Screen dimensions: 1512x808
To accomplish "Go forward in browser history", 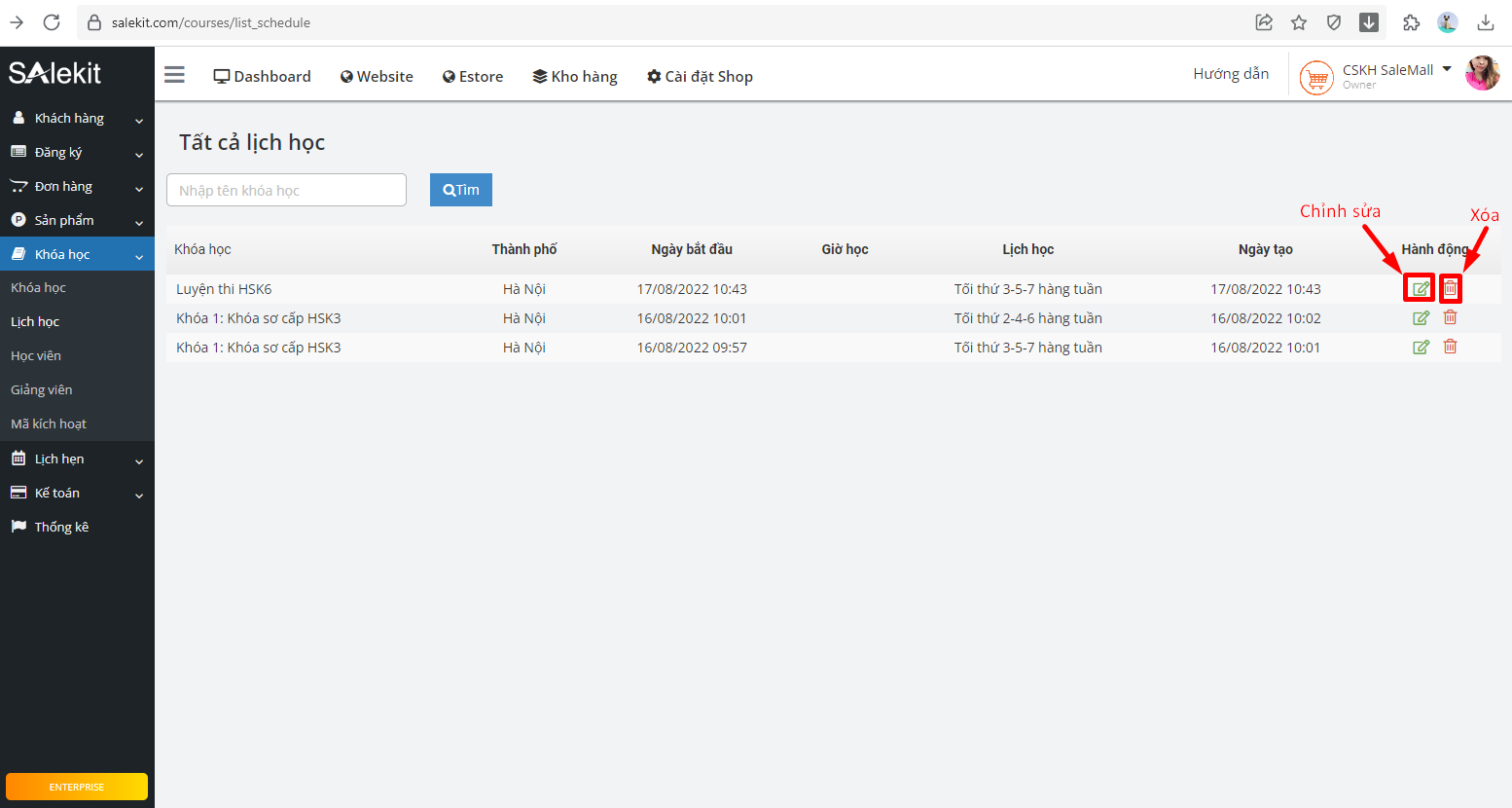I will point(17,22).
